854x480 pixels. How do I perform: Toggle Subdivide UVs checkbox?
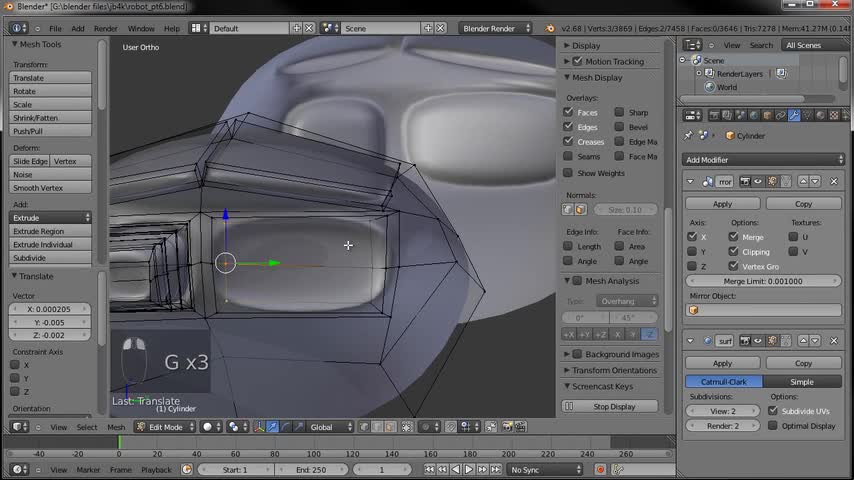coord(773,411)
